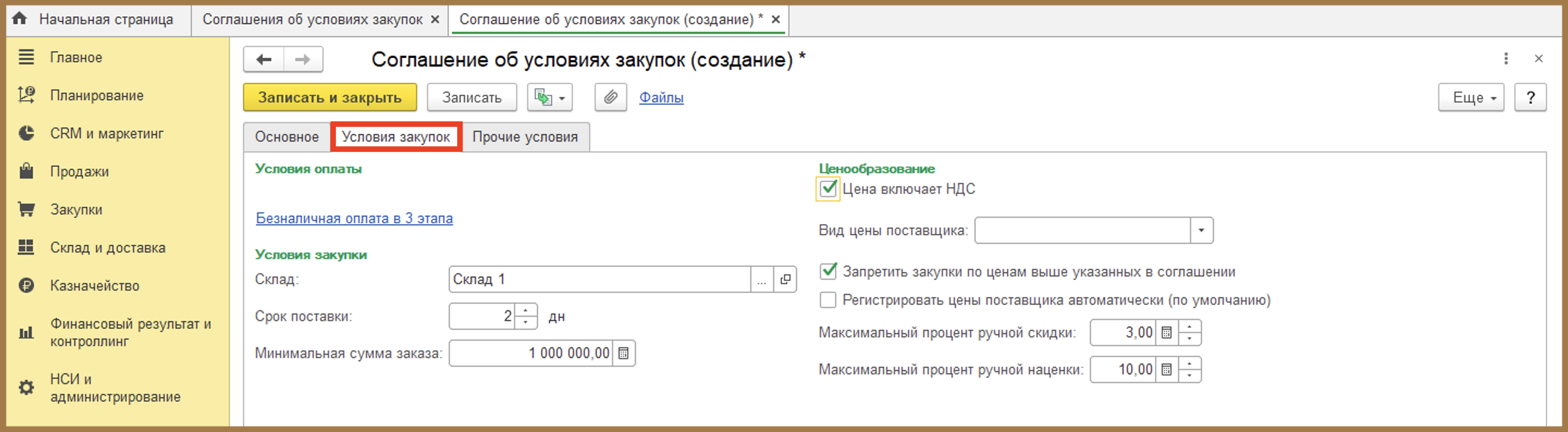Open calculator for Минимальная сумма заказа
1568x432 pixels.
click(623, 354)
